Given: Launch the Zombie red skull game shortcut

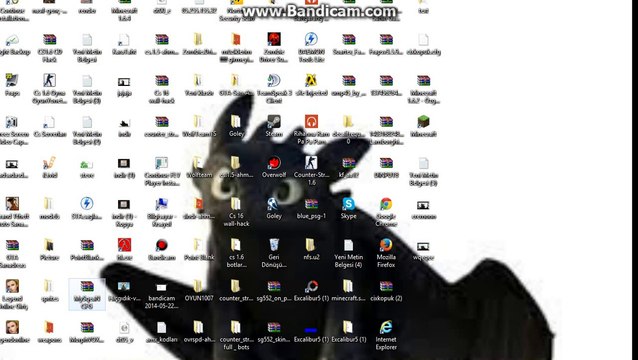Looking at the screenshot, I should [x=274, y=48].
